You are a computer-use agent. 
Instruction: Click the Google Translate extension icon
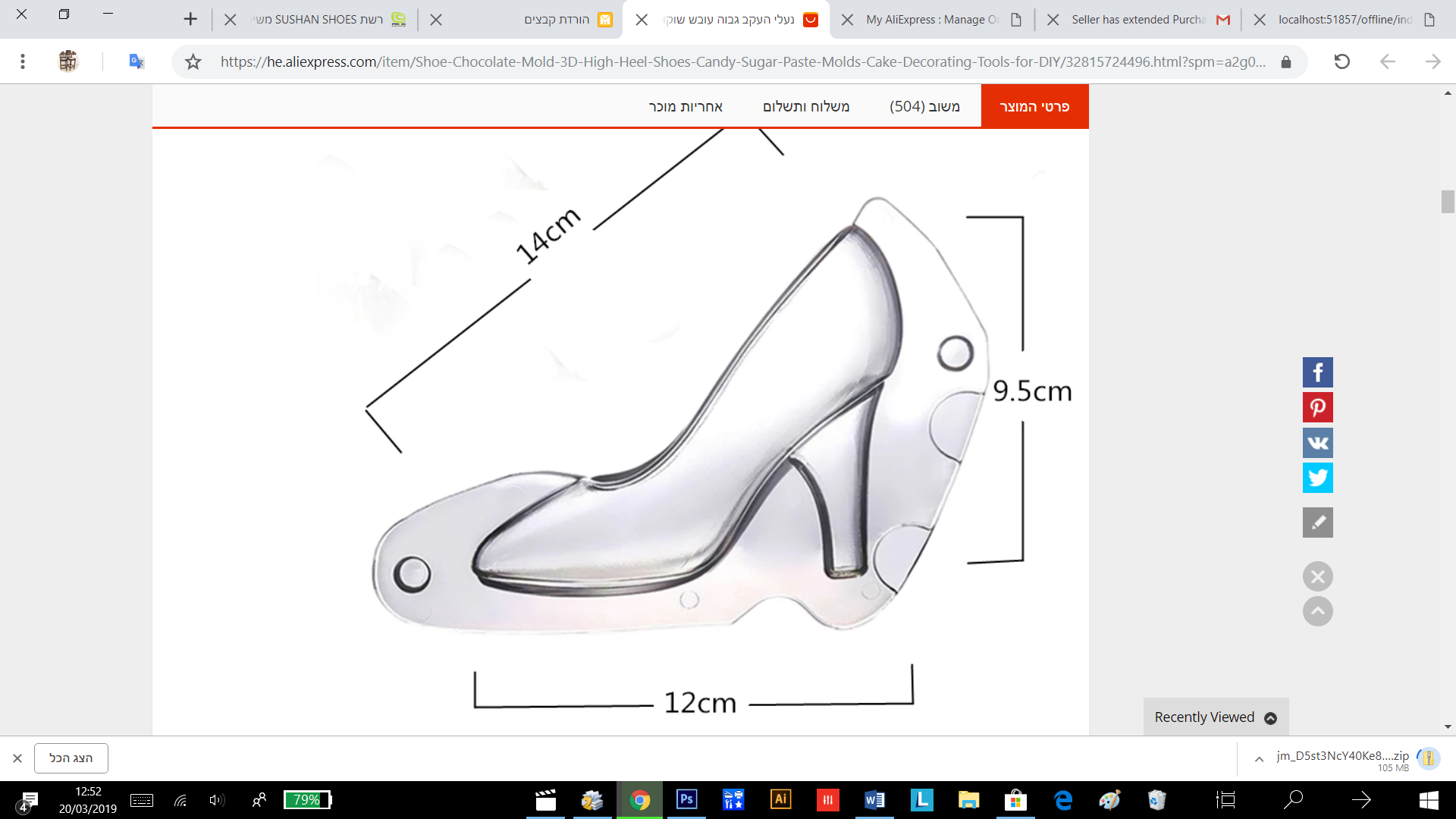point(136,61)
